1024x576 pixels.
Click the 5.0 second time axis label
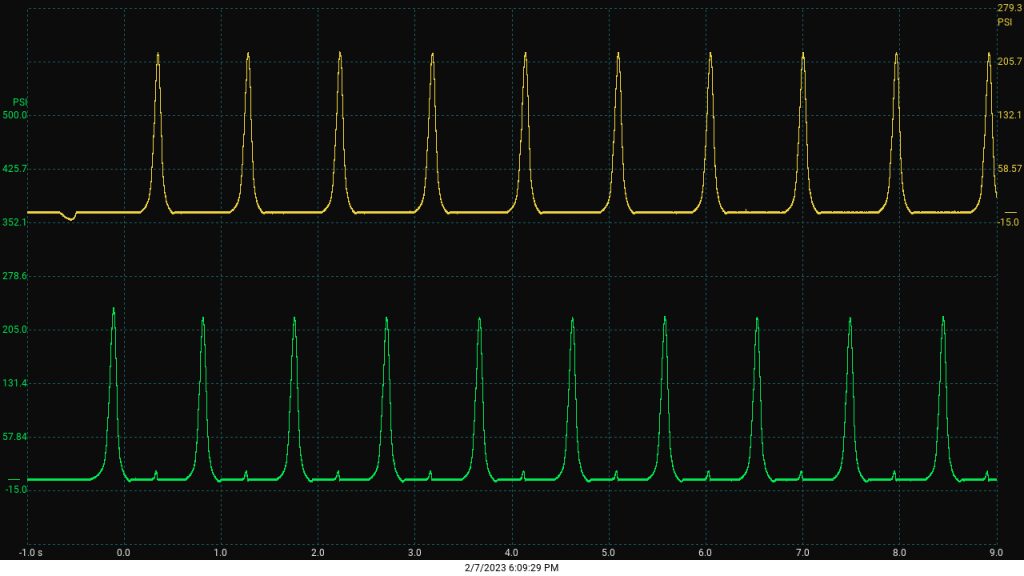(x=608, y=552)
